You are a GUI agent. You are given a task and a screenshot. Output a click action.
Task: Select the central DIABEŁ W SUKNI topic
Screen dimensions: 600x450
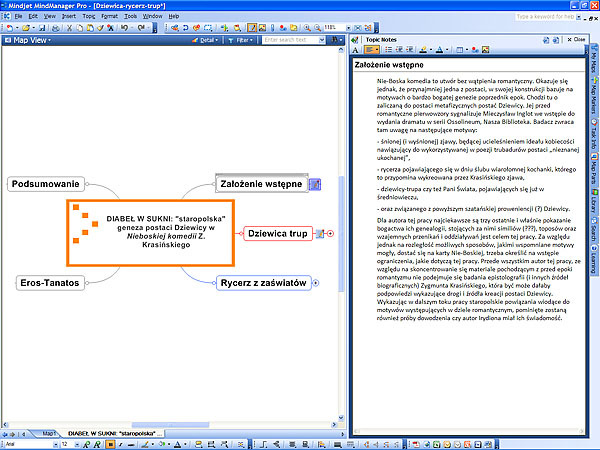pos(150,233)
